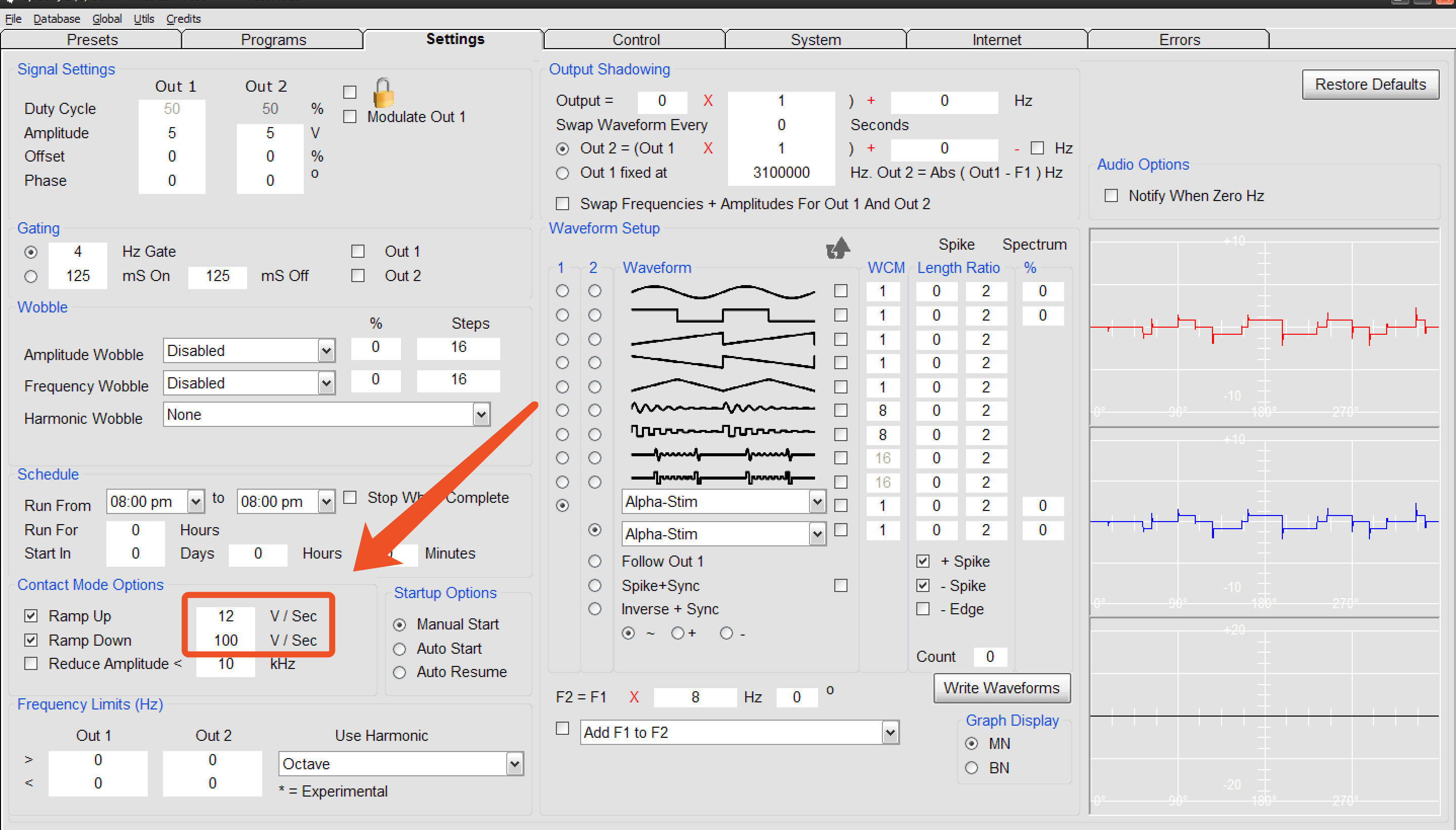Expand the Harmonic Wobble dropdown
Viewport: 1456px width, 830px height.
click(x=481, y=414)
